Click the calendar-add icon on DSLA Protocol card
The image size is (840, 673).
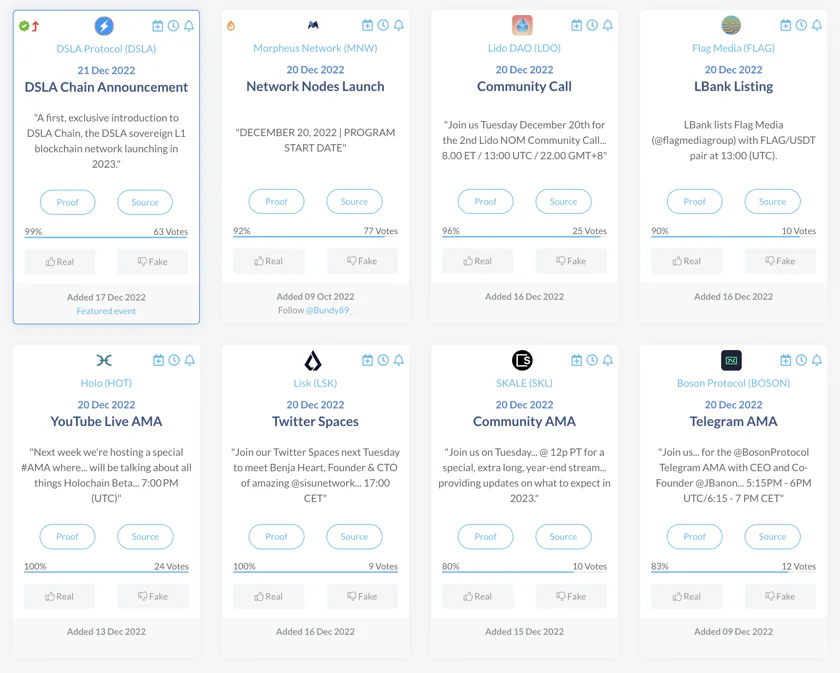pos(158,26)
